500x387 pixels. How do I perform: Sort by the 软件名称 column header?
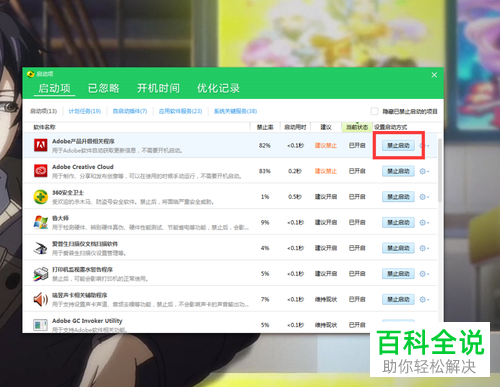(x=44, y=127)
